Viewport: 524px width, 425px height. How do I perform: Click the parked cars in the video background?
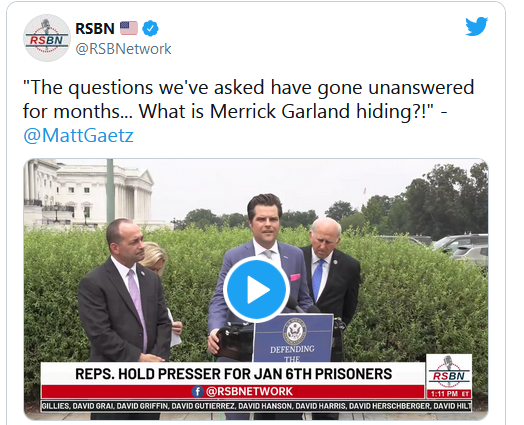point(460,248)
